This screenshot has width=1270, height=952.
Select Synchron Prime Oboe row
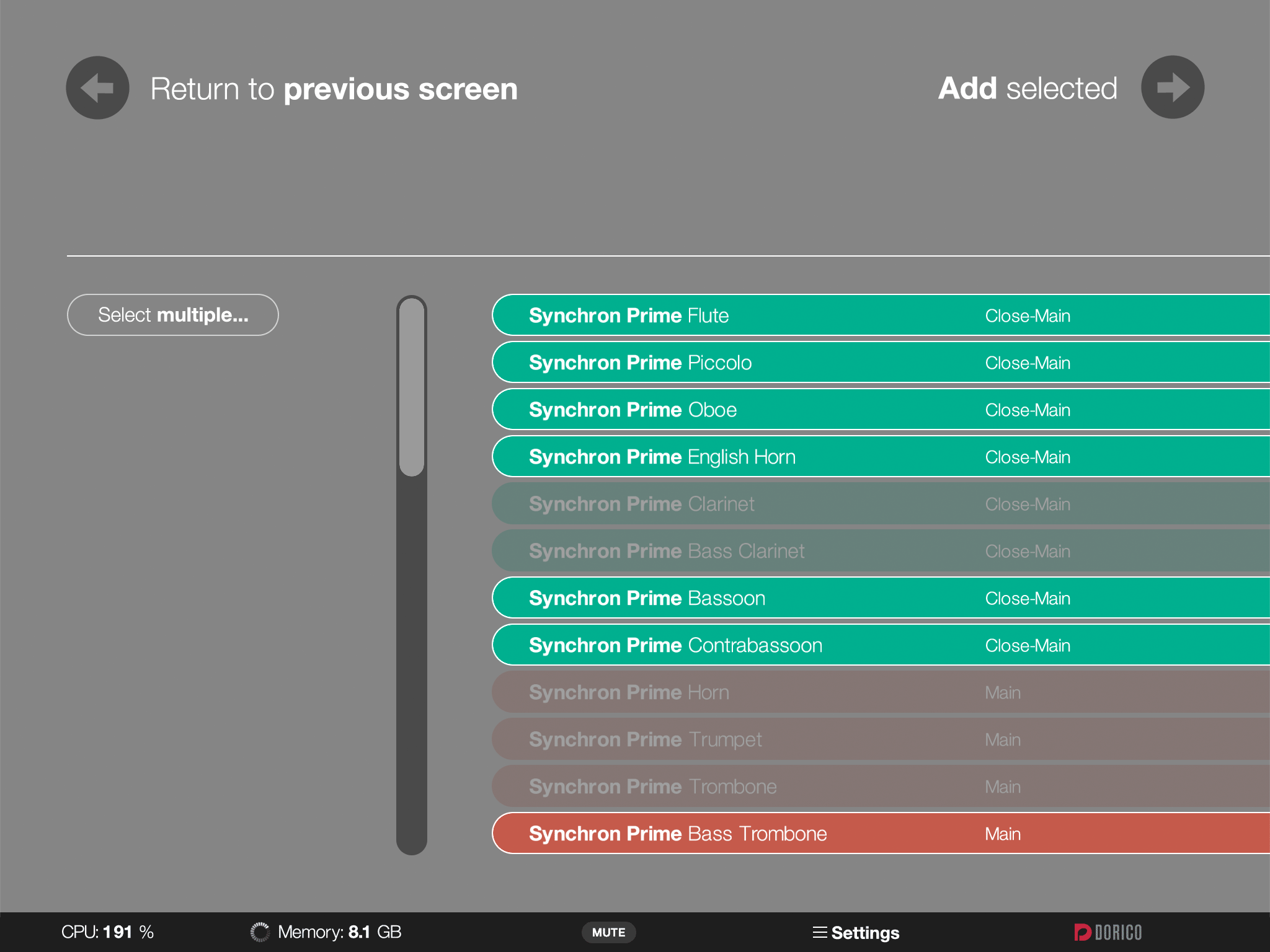pyautogui.click(x=881, y=410)
